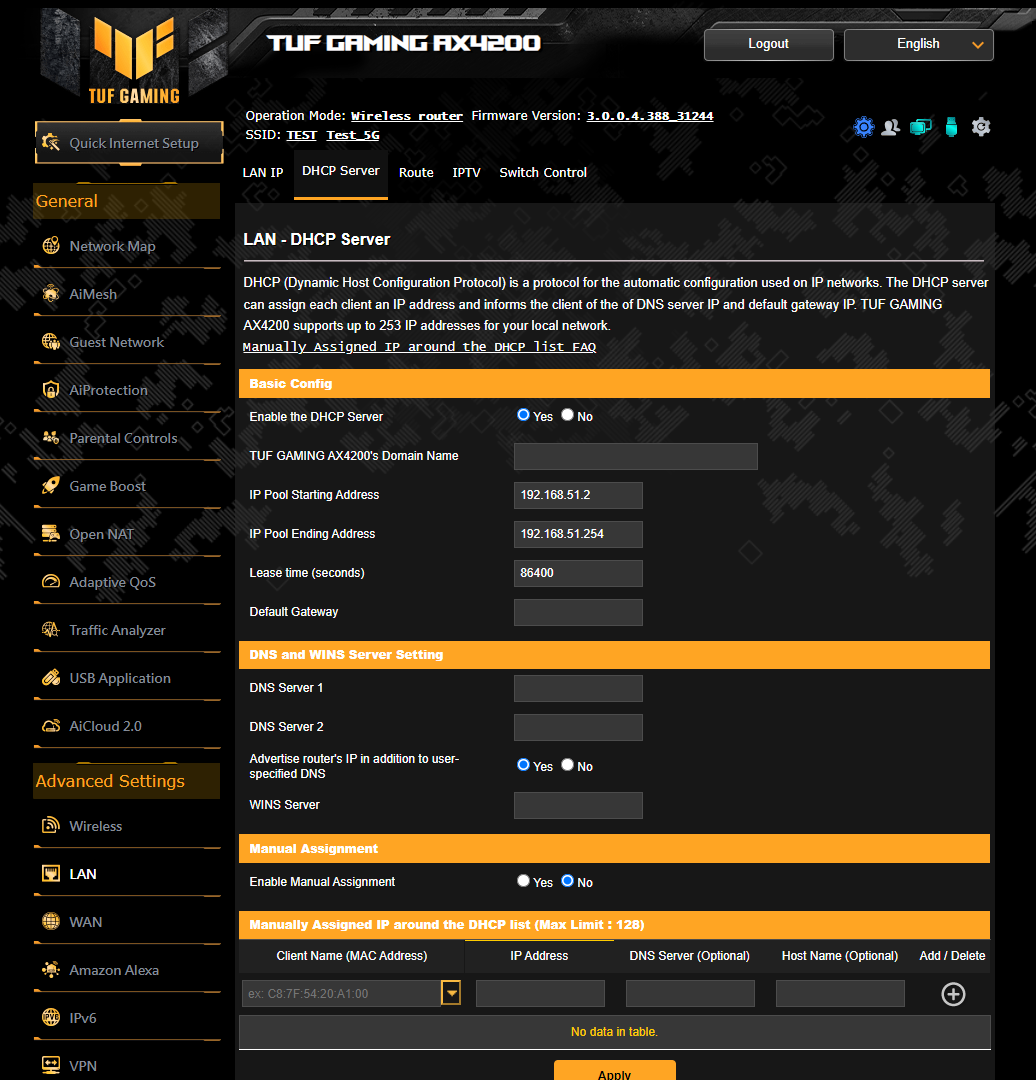Click the AiMesh sidebar icon
This screenshot has height=1080, width=1036.
pyautogui.click(x=51, y=294)
